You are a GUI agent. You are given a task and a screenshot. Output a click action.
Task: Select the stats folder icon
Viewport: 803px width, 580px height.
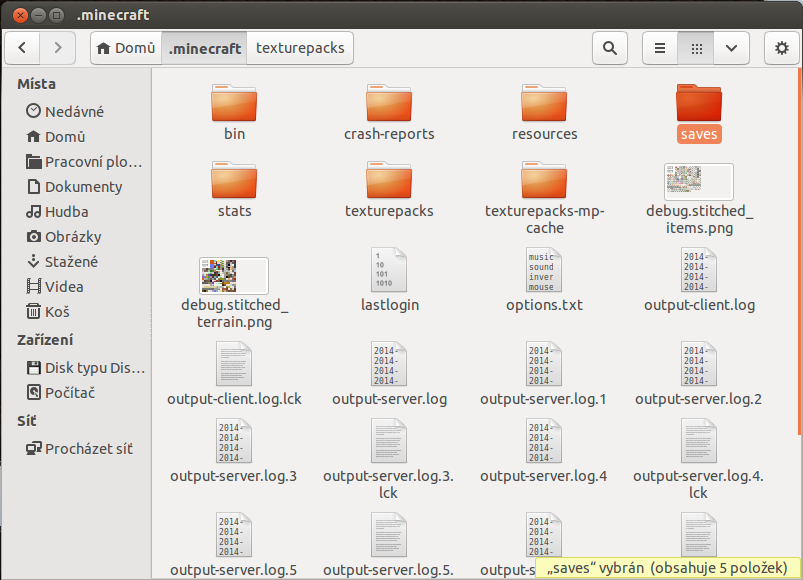tap(234, 180)
